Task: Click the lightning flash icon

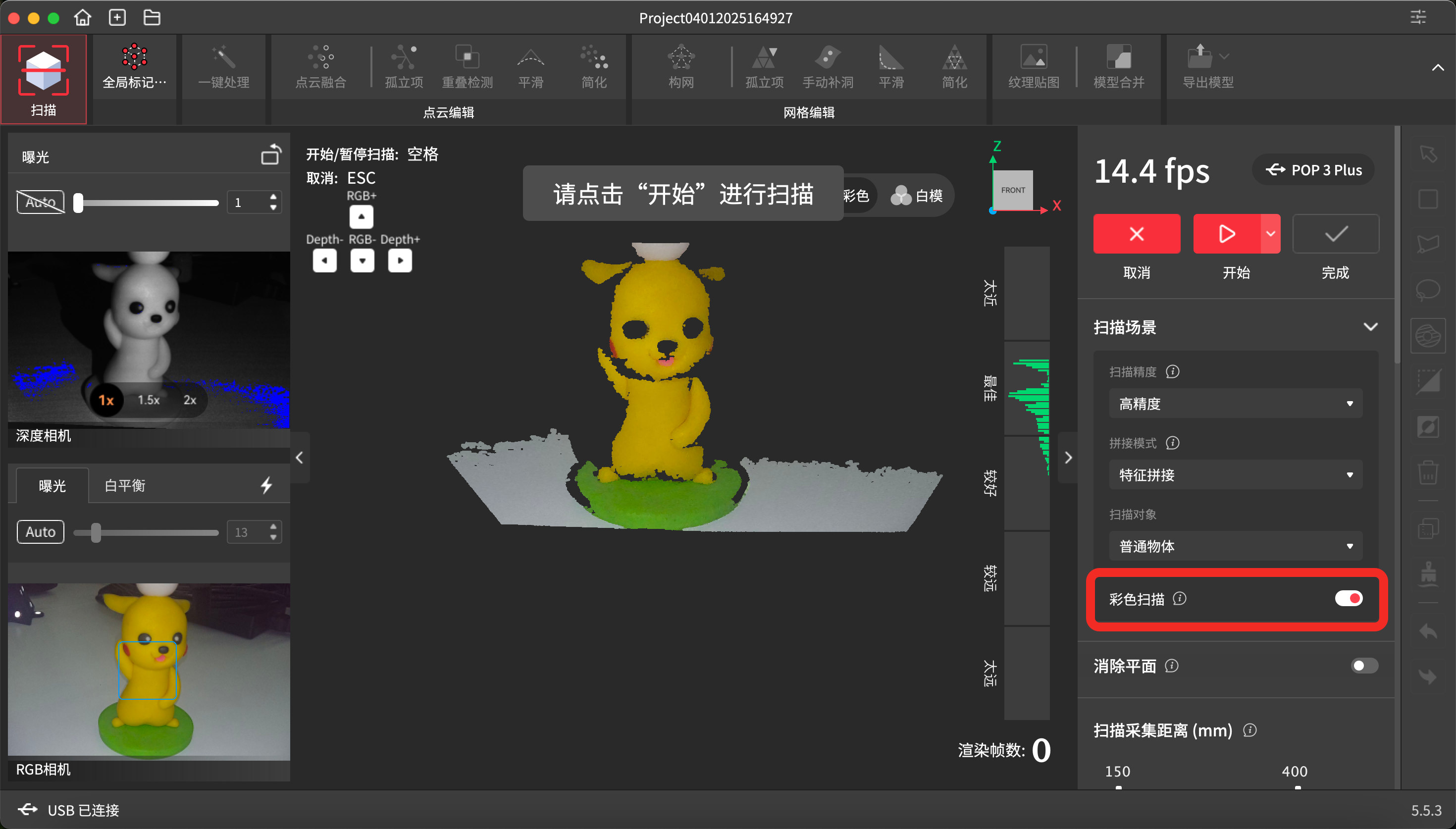Action: [x=266, y=485]
